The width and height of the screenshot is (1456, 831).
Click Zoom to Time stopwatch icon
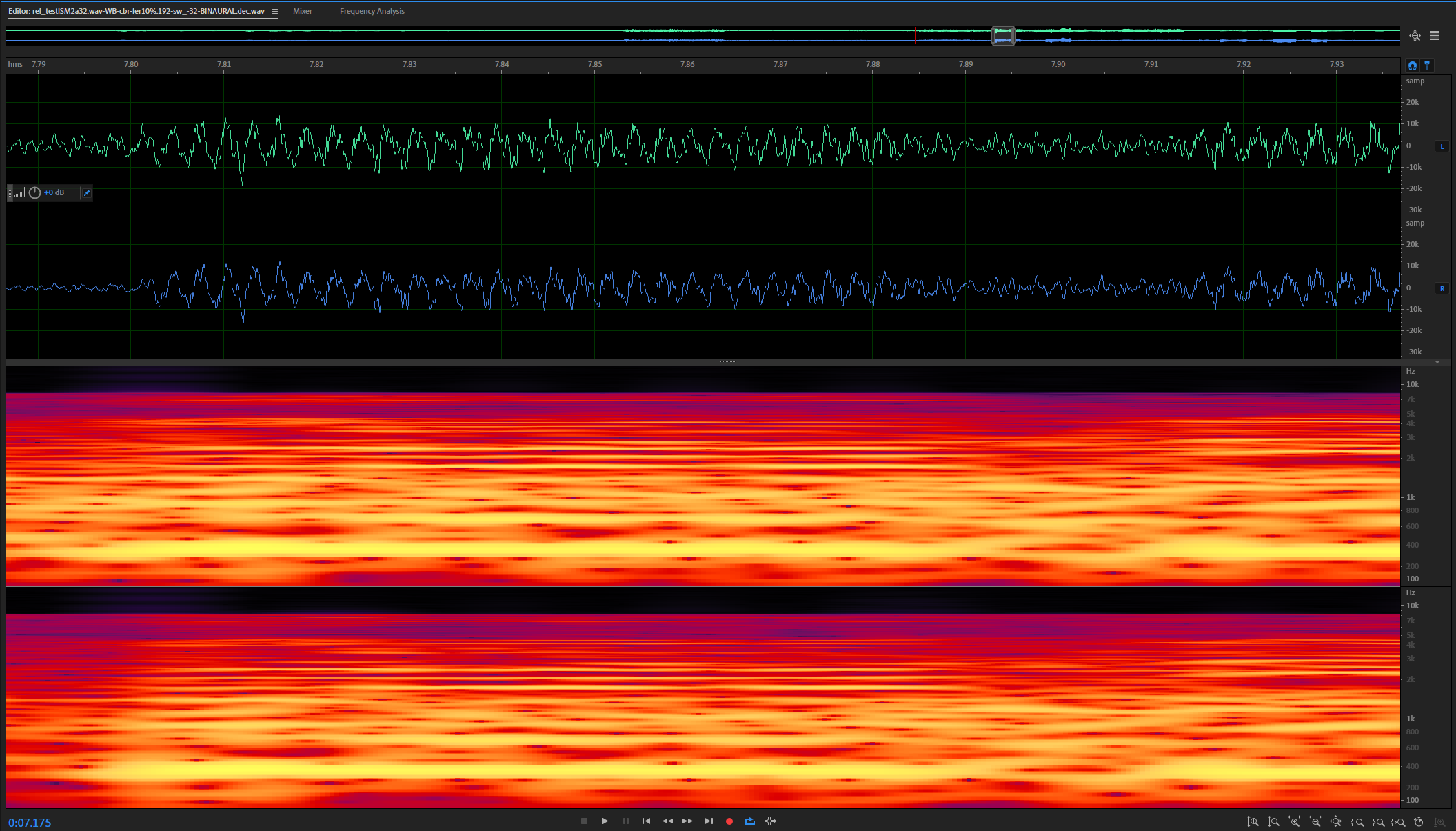coord(1418,821)
